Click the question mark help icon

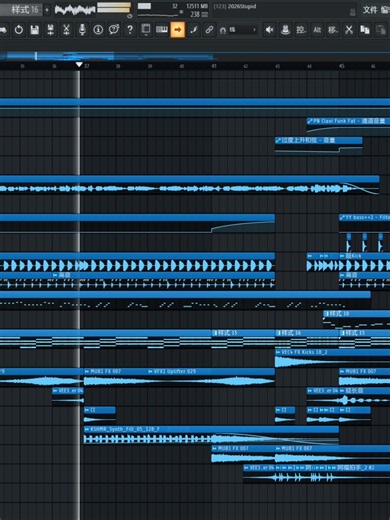130,30
